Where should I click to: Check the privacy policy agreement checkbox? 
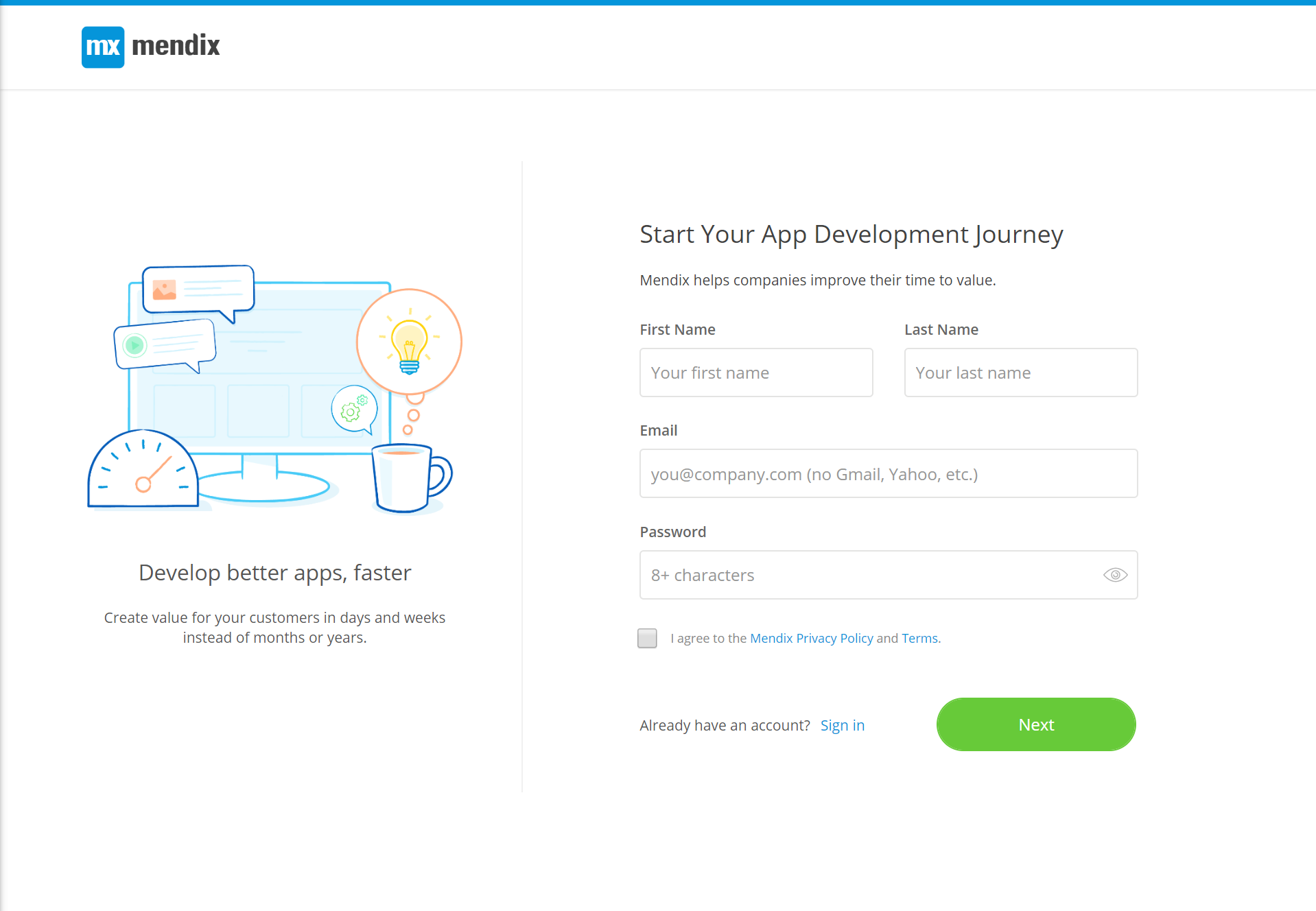(x=647, y=638)
